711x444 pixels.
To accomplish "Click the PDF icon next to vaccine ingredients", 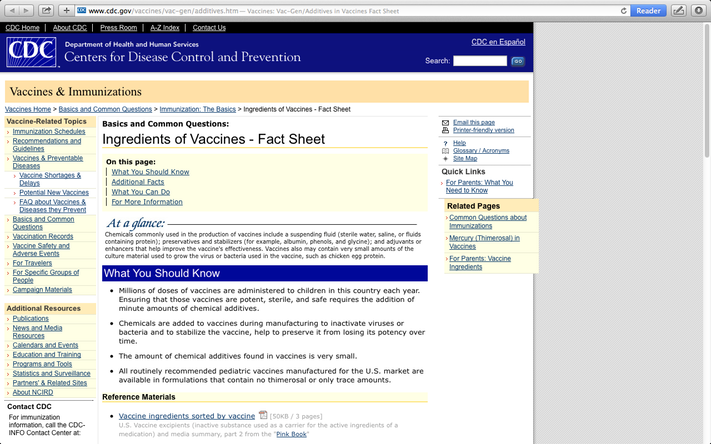I will tap(263, 415).
